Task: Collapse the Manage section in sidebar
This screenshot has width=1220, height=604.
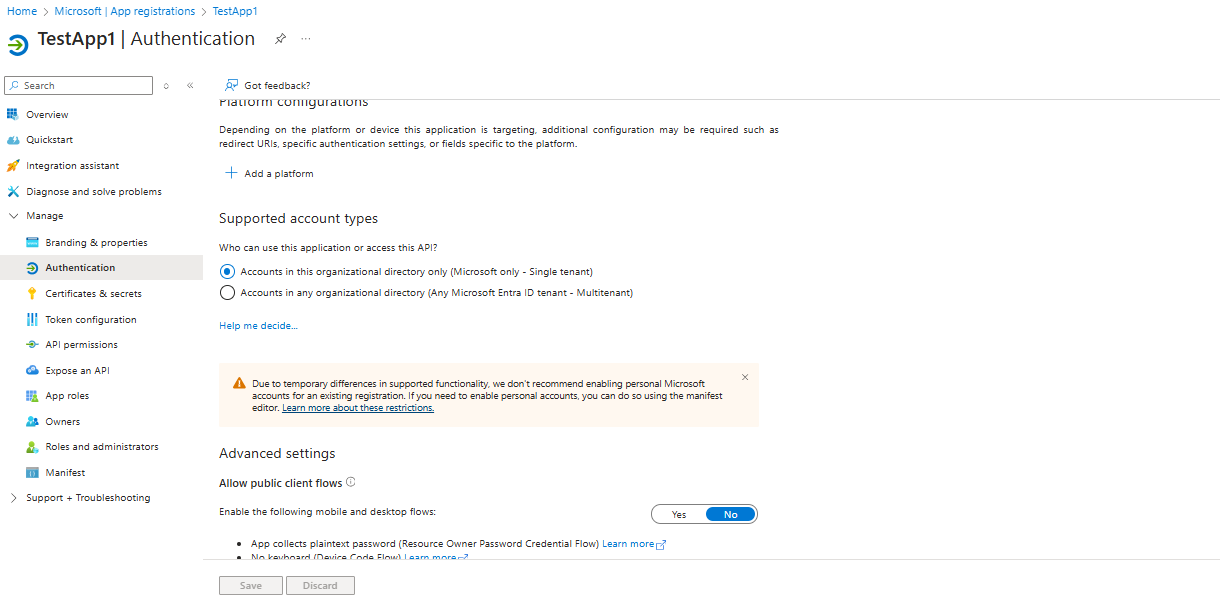Action: [13, 216]
